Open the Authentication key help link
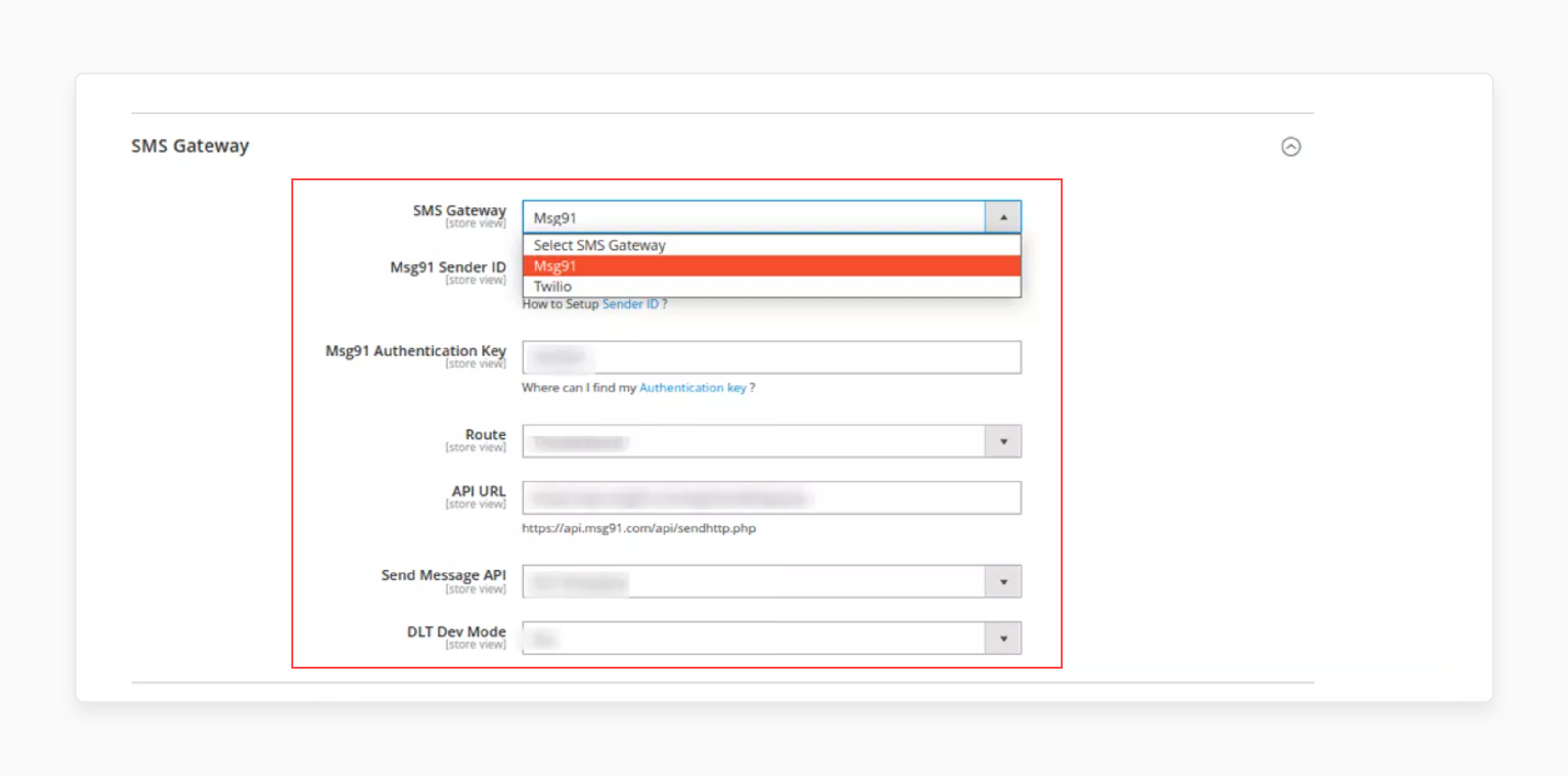The height and width of the screenshot is (776, 1568). click(x=693, y=387)
